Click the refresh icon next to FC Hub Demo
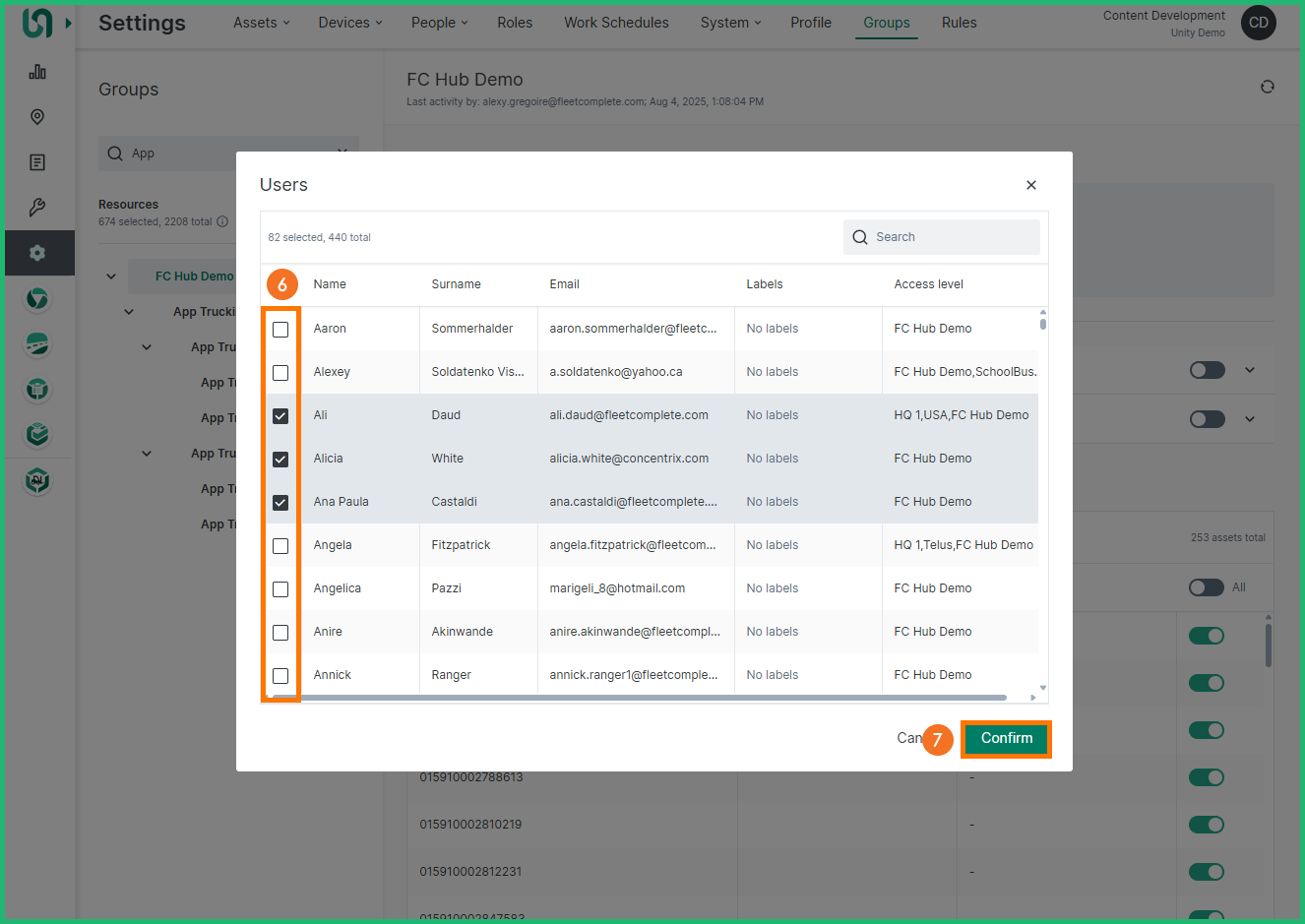Screen dimensions: 1305x924 click(1268, 87)
